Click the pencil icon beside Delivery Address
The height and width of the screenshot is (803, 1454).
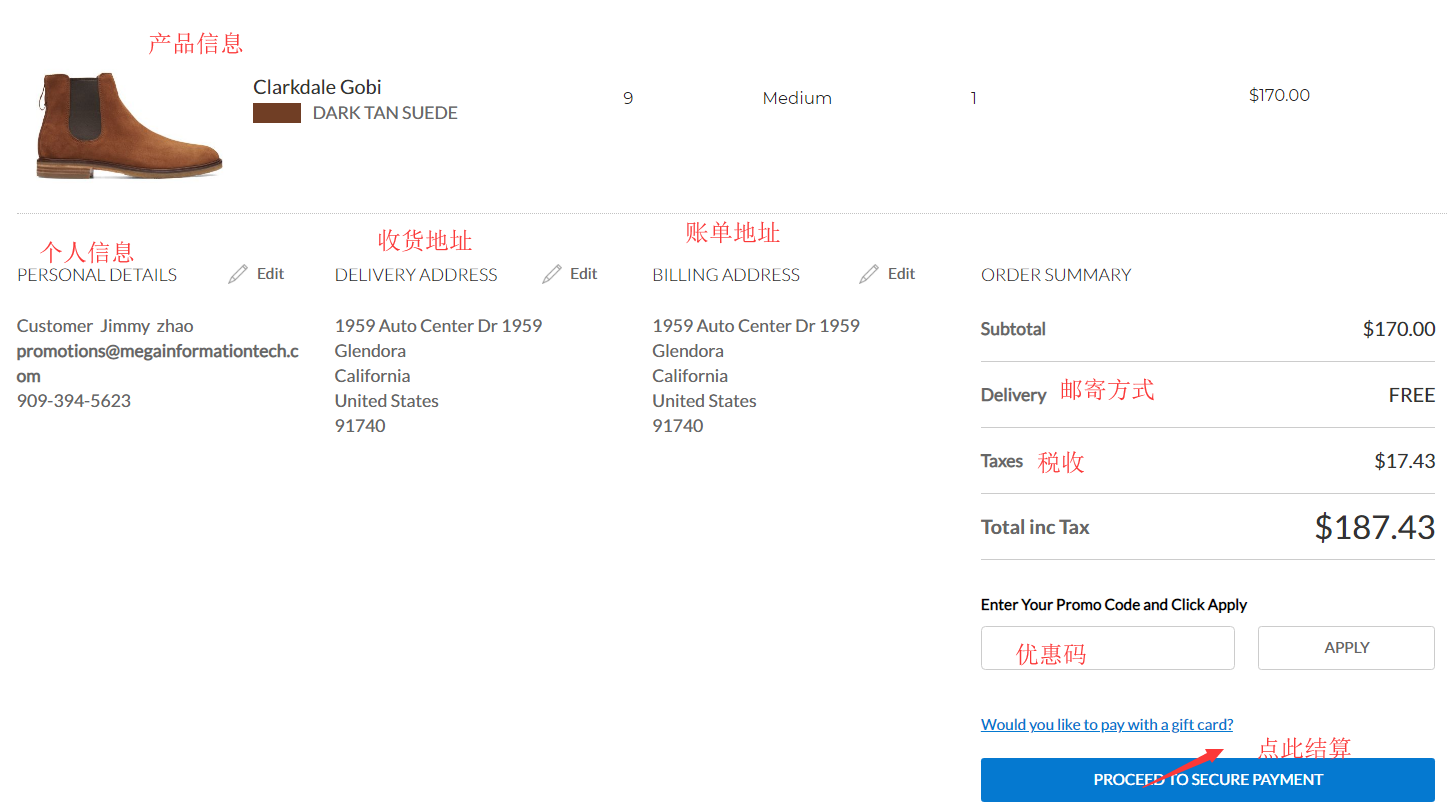552,274
